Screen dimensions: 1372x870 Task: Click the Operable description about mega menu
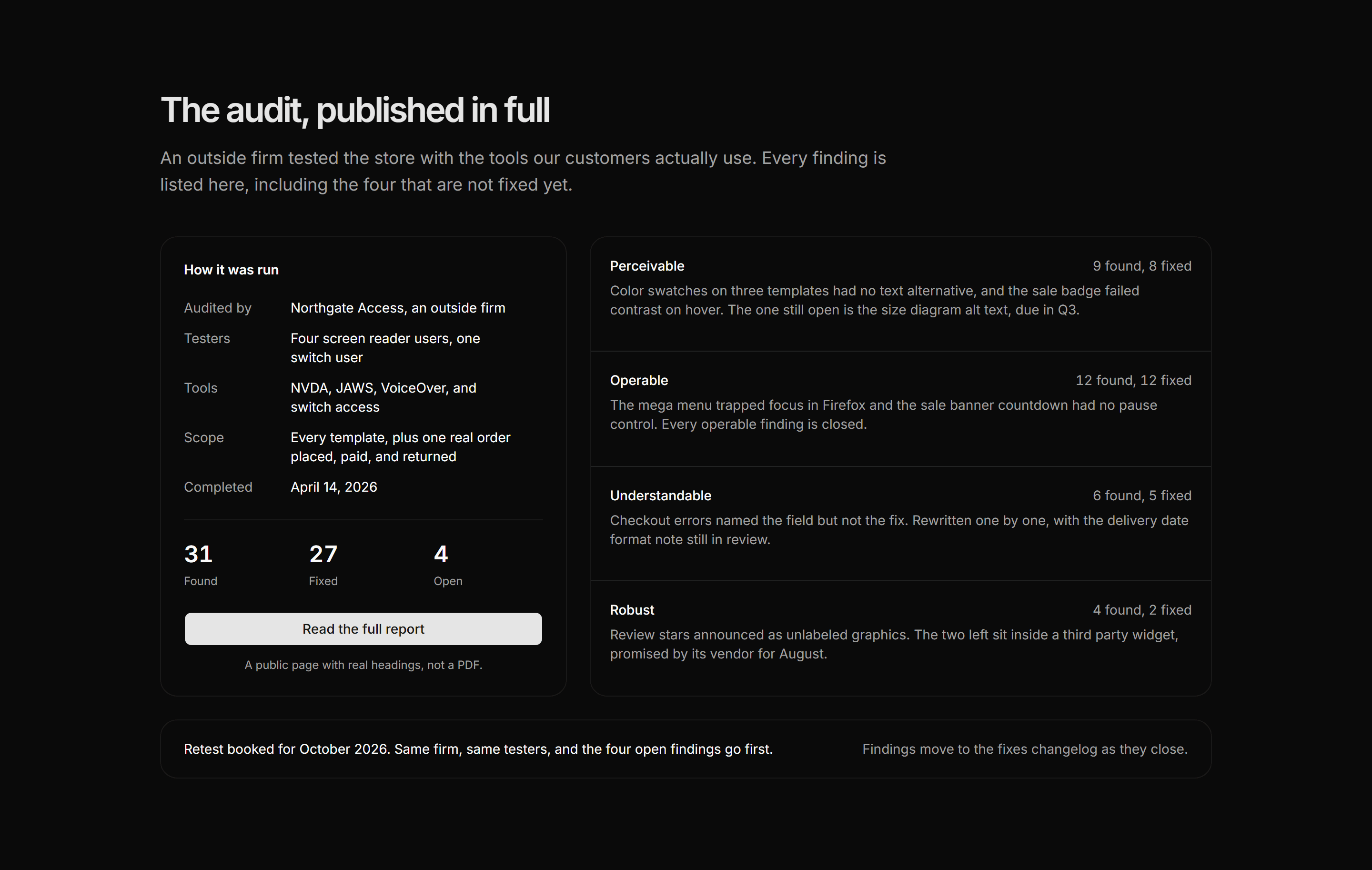(x=884, y=415)
